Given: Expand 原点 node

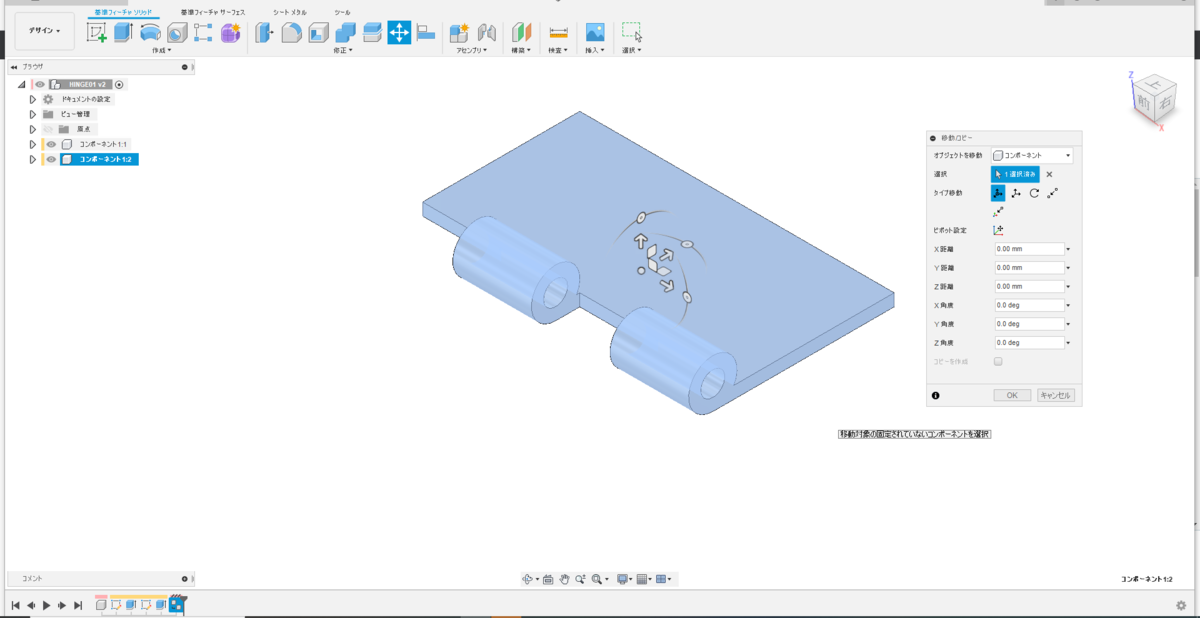Looking at the screenshot, I should pyautogui.click(x=33, y=129).
